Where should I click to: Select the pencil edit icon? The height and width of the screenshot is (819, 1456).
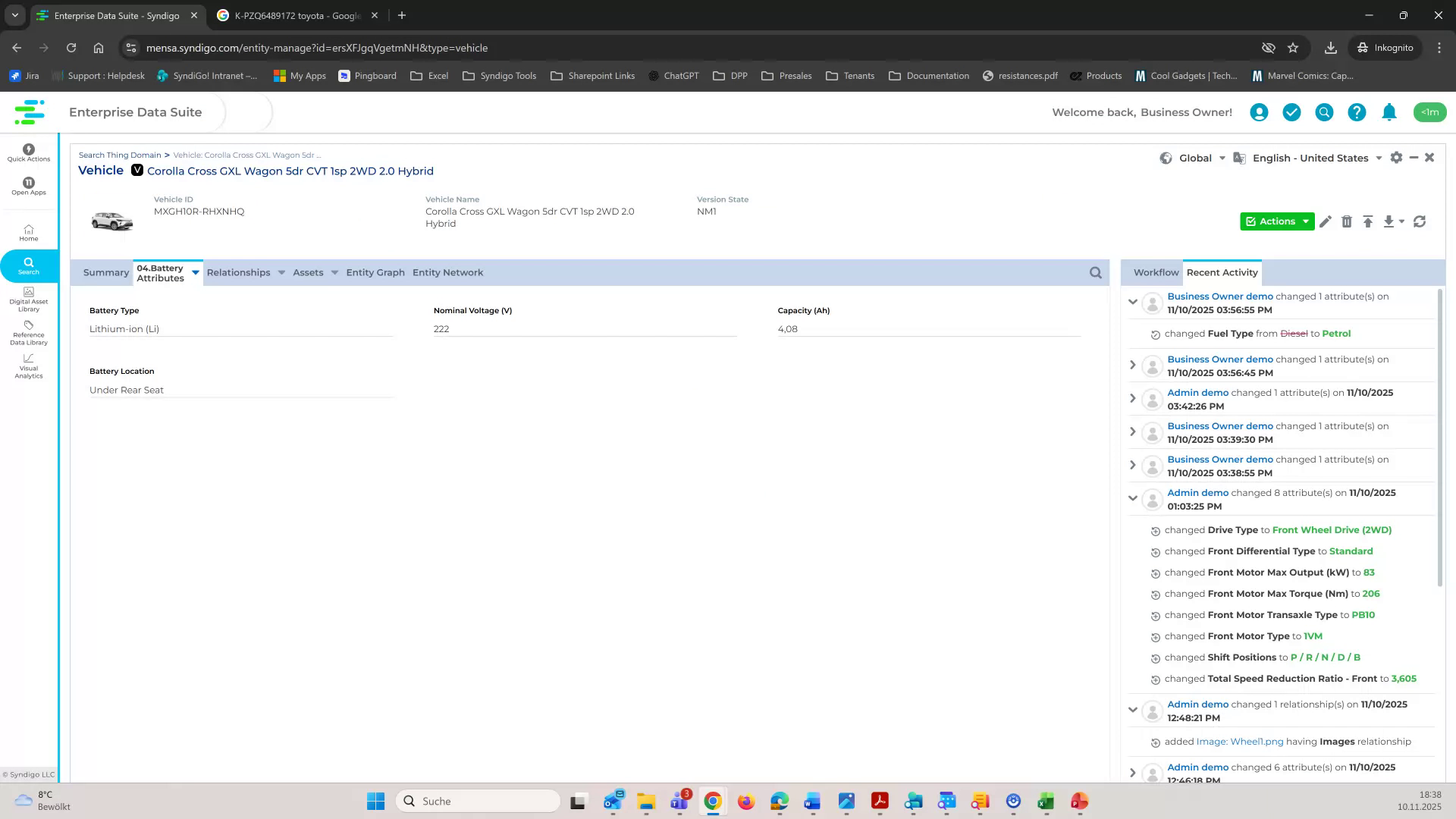point(1326,221)
